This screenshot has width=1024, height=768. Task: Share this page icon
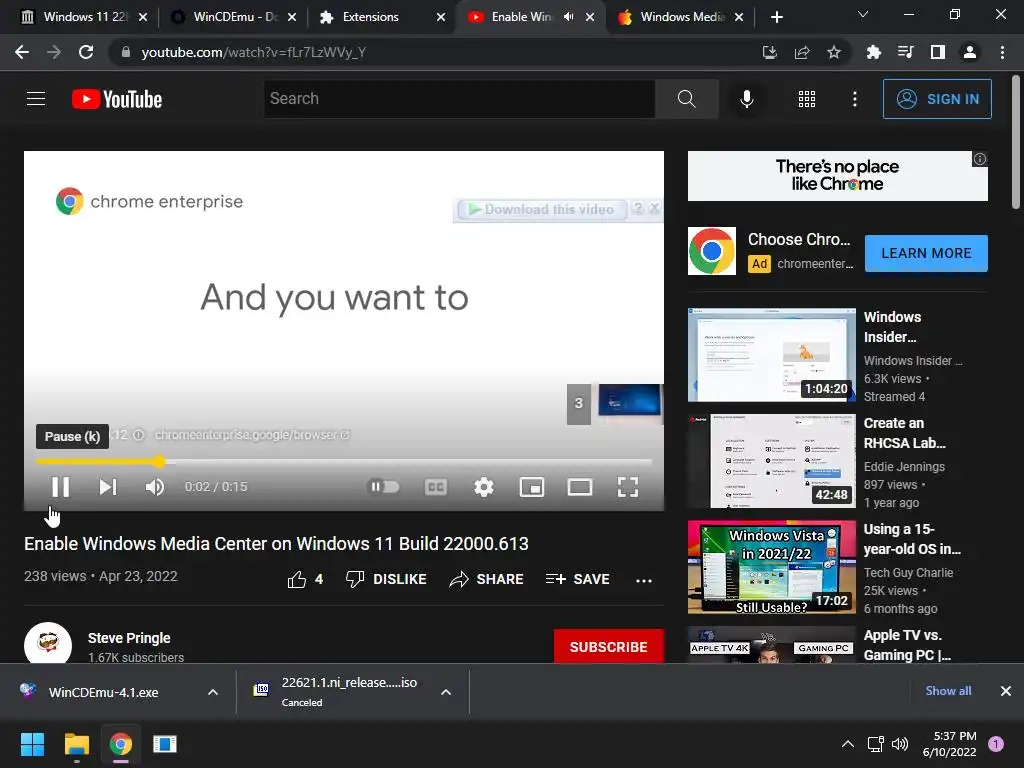click(x=802, y=52)
